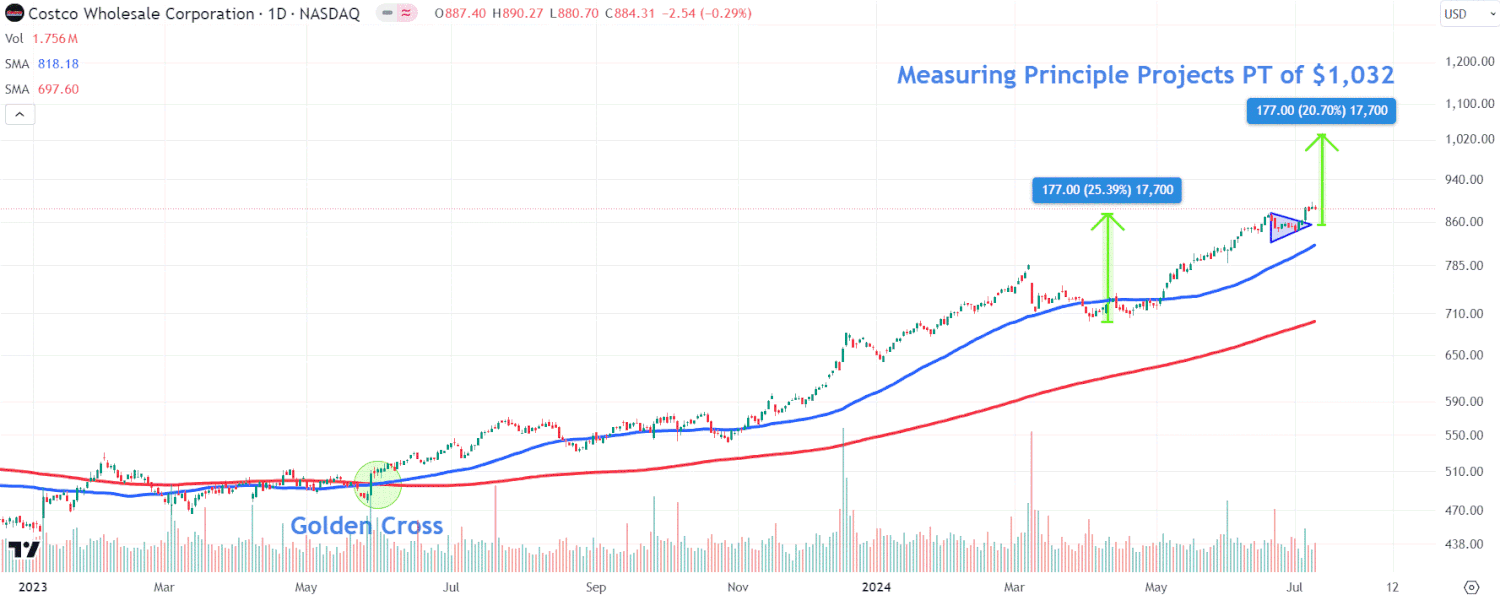Click the Golden Cross text annotation
Viewport: 1500px width, 595px height.
(367, 525)
